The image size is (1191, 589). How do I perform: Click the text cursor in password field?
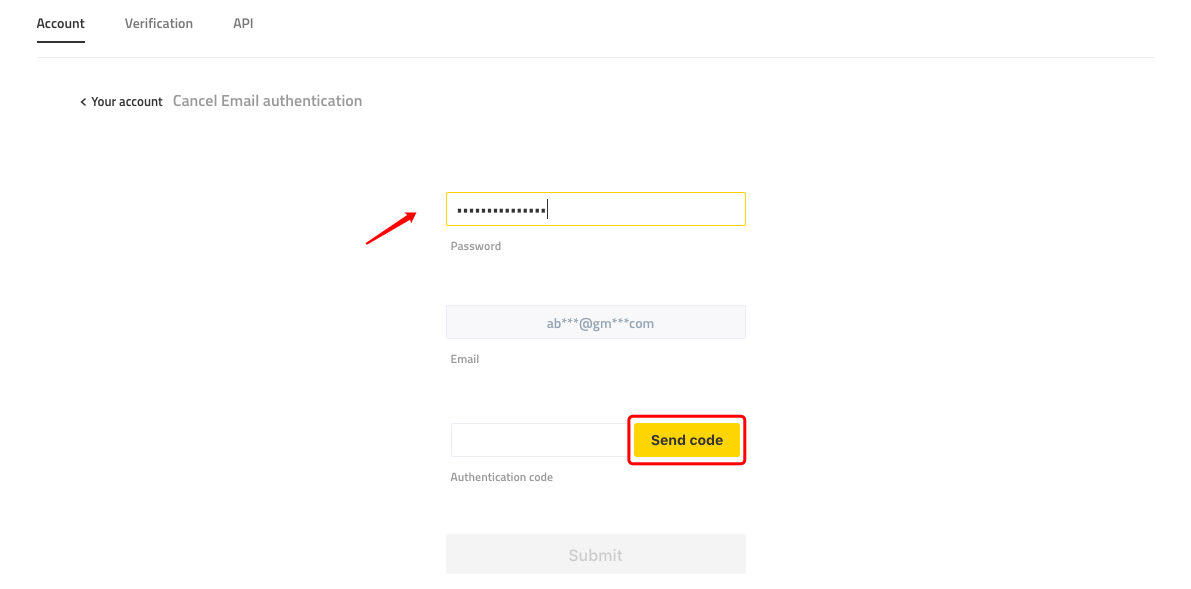point(548,209)
